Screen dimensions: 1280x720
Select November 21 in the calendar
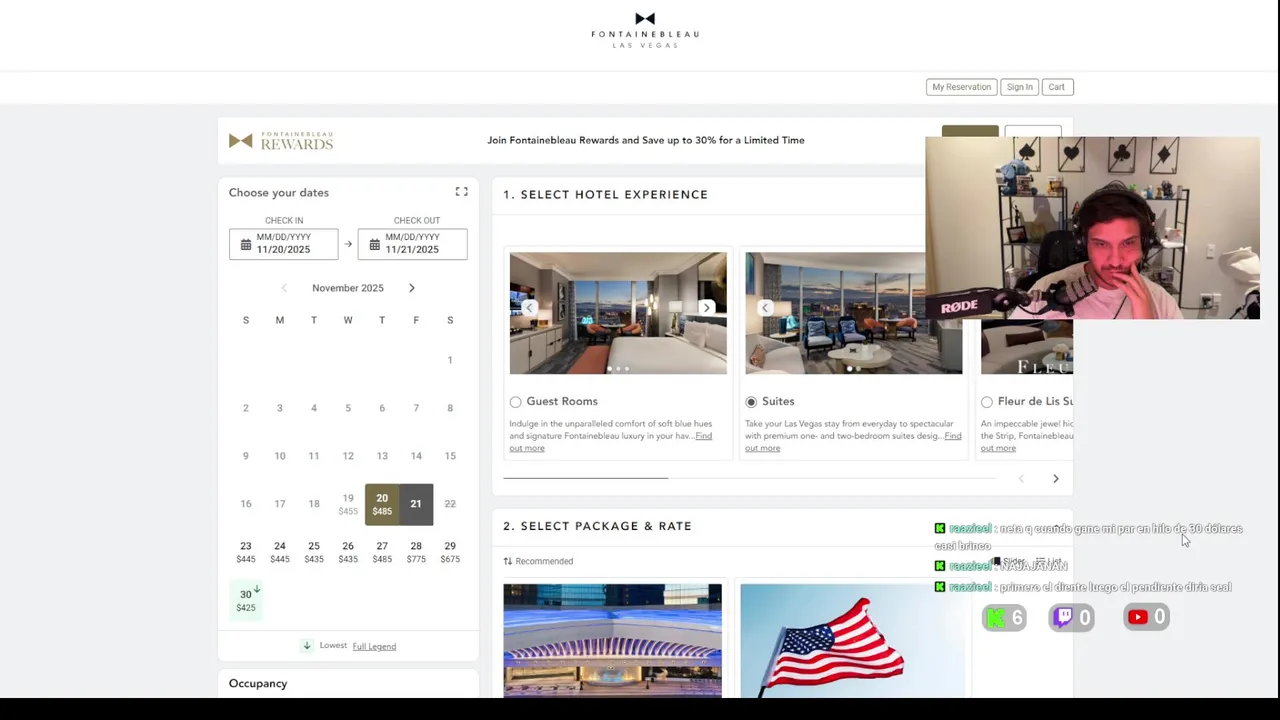416,504
